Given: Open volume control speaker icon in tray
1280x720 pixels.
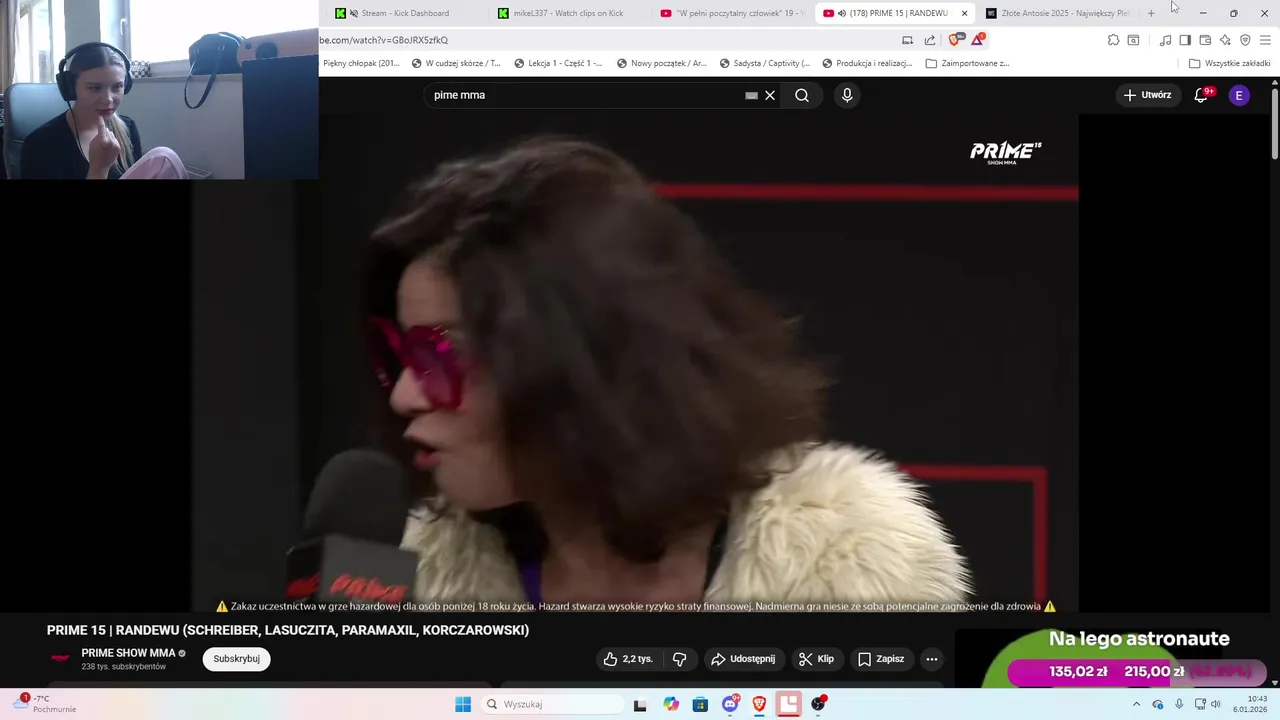Looking at the screenshot, I should pyautogui.click(x=1217, y=704).
